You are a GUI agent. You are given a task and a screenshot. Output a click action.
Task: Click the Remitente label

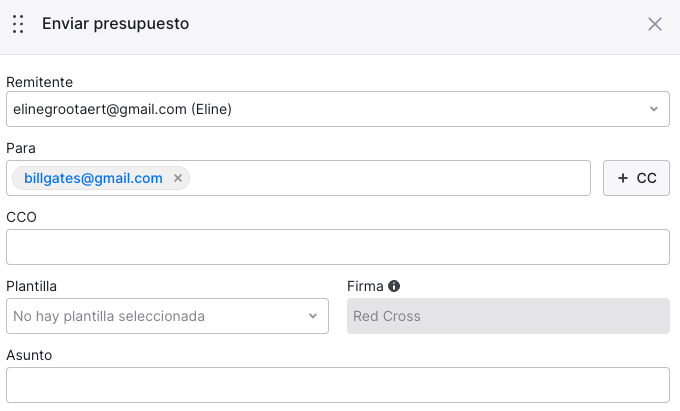[39, 82]
